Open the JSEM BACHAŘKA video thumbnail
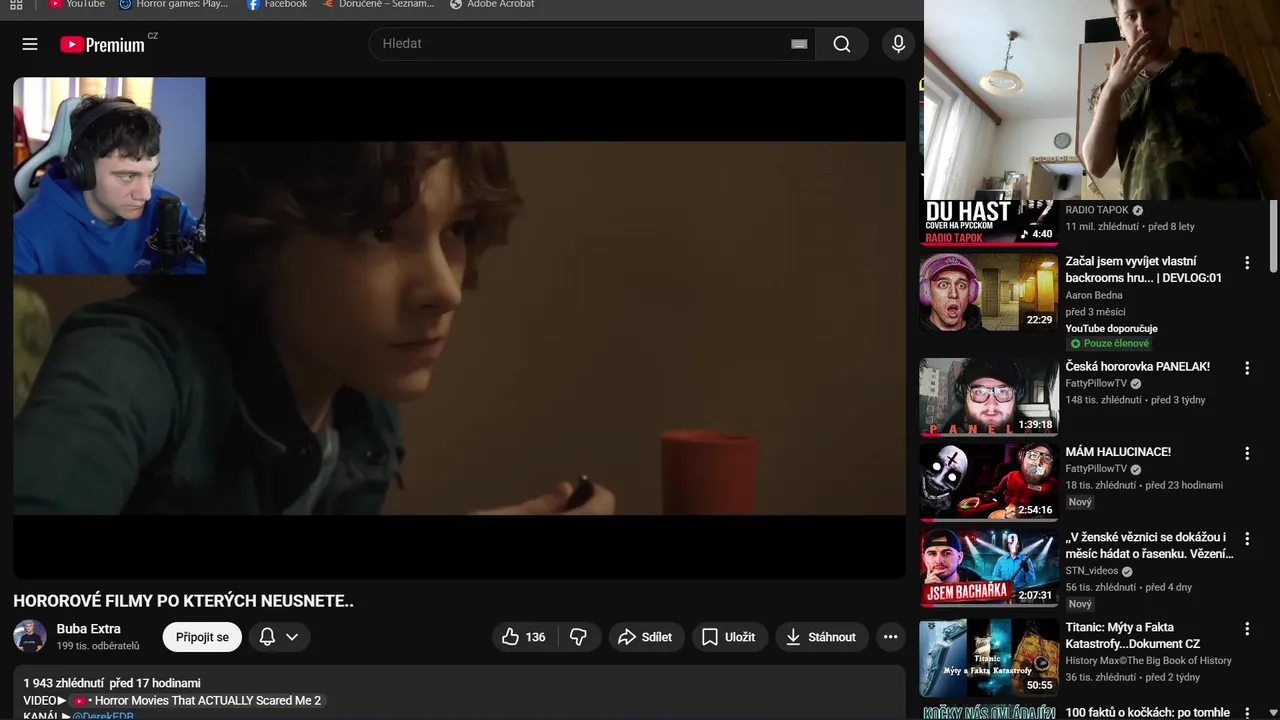The height and width of the screenshot is (720, 1280). [989, 568]
